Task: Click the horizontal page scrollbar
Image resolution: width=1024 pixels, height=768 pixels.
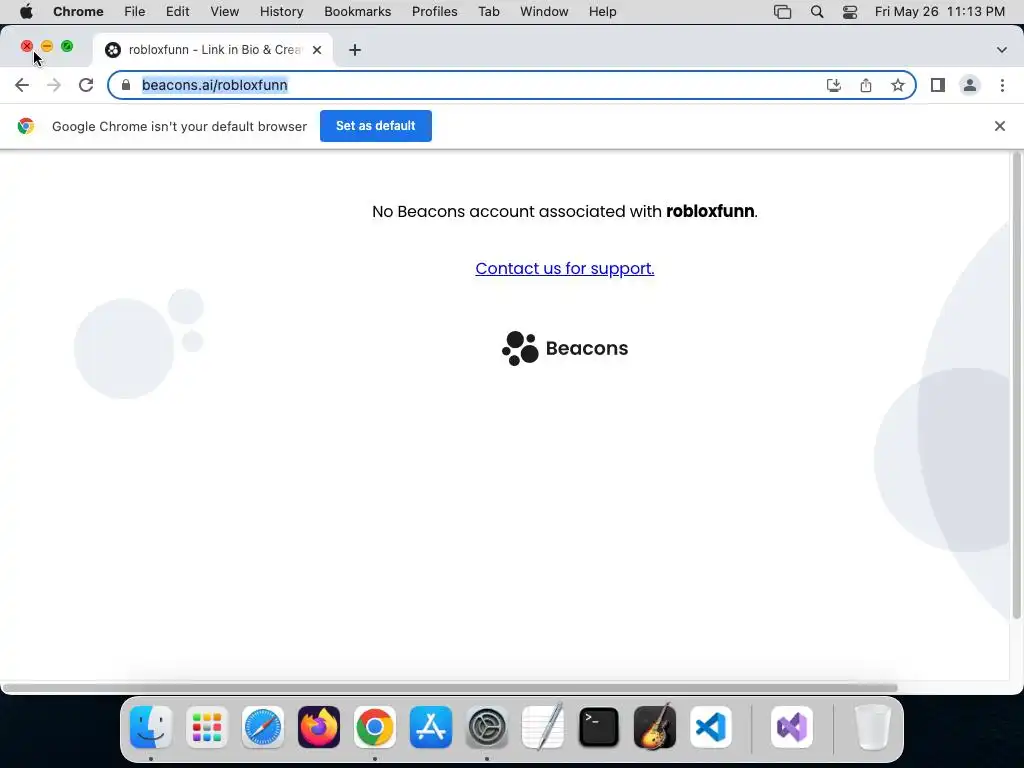Action: click(449, 688)
